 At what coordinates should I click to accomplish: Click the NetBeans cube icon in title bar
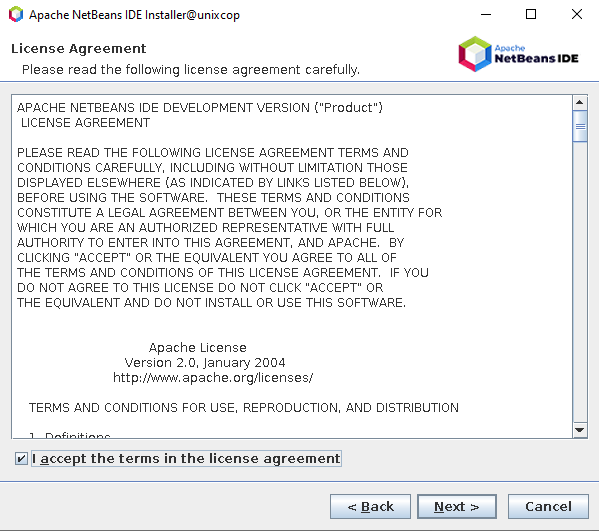pos(16,15)
